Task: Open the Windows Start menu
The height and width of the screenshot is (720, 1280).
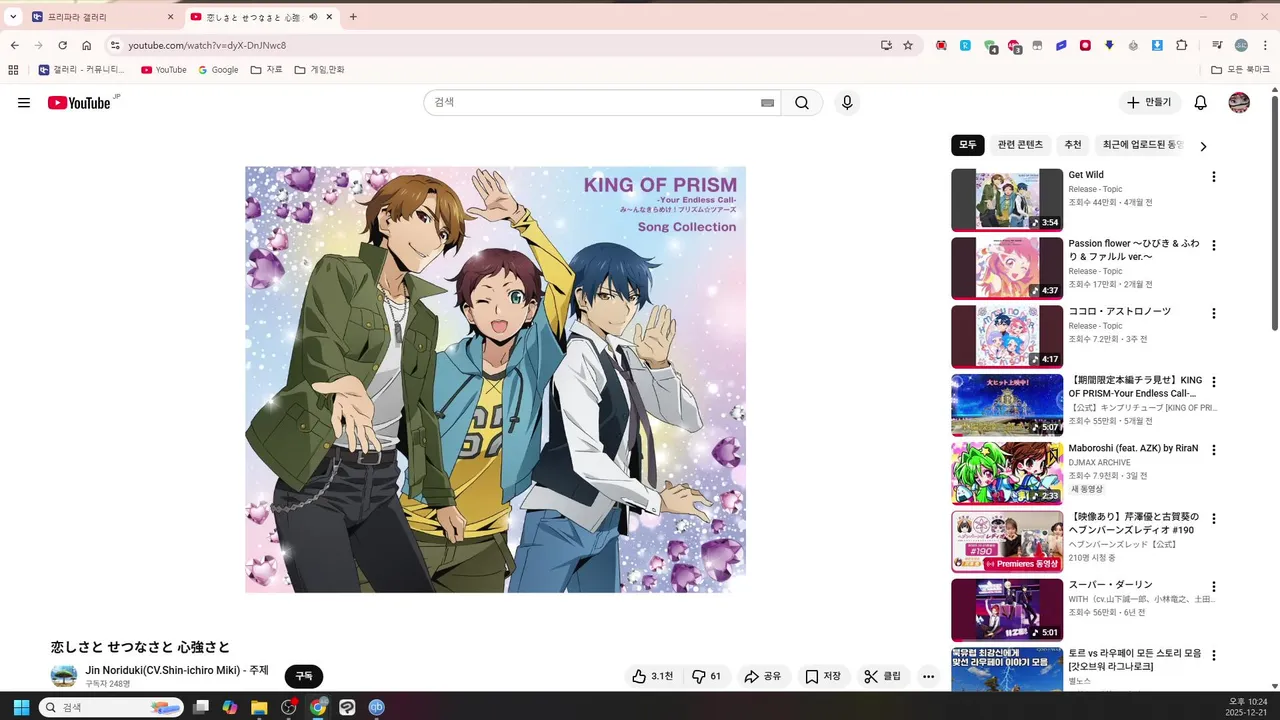Action: pos(20,707)
